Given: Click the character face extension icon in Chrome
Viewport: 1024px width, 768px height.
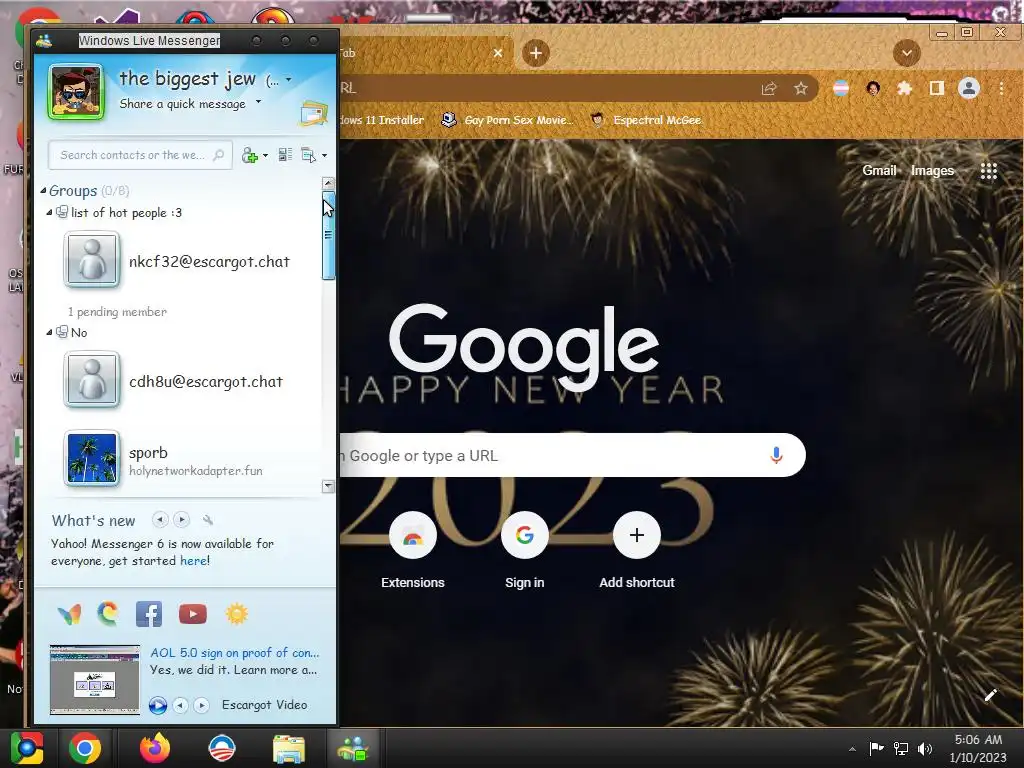Looking at the screenshot, I should click(873, 88).
